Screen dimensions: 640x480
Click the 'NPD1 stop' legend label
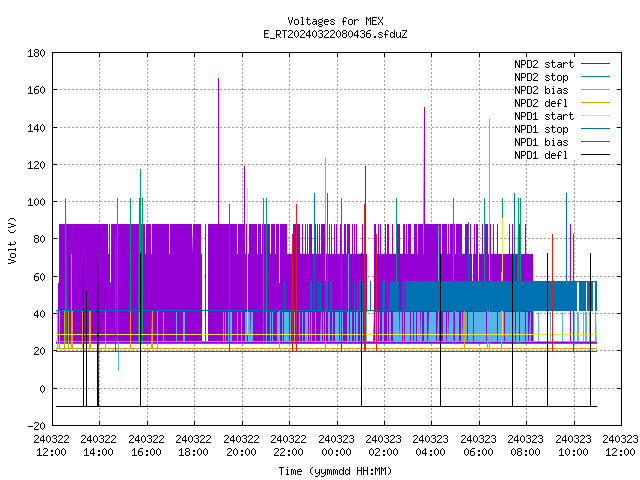(541, 129)
